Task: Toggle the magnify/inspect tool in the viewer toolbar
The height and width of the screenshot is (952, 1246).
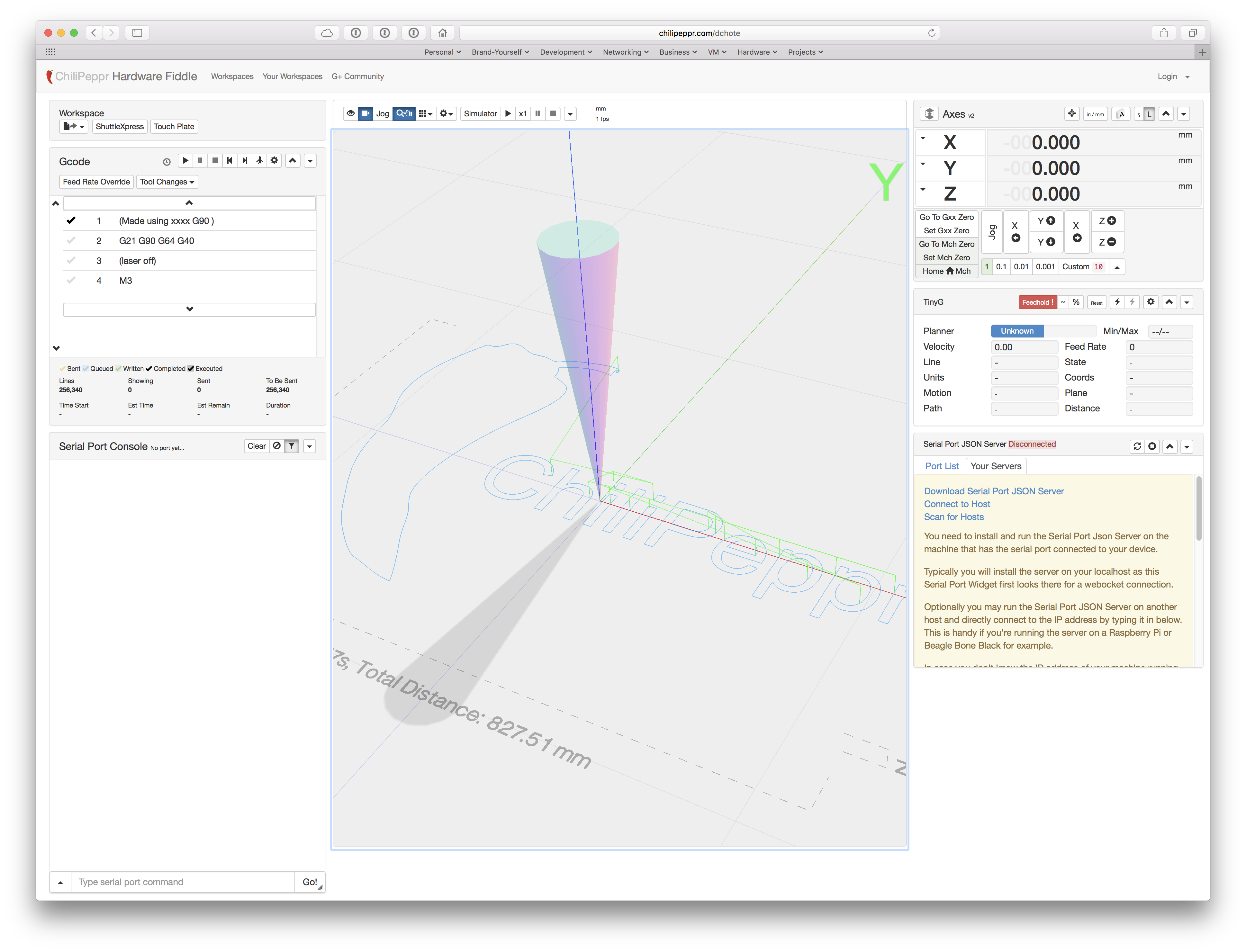Action: (404, 113)
